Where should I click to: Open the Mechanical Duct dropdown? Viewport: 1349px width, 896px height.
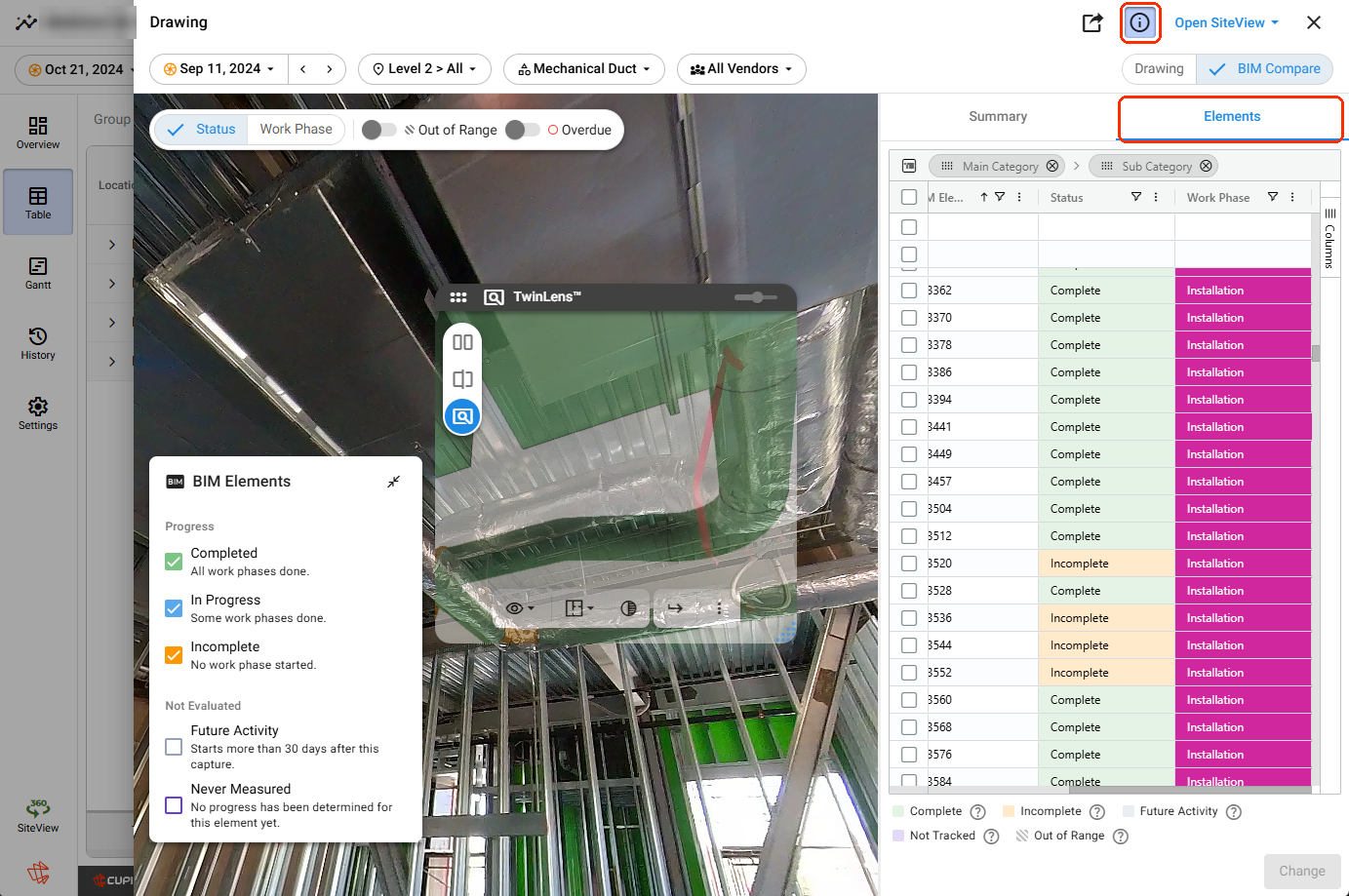click(x=583, y=69)
